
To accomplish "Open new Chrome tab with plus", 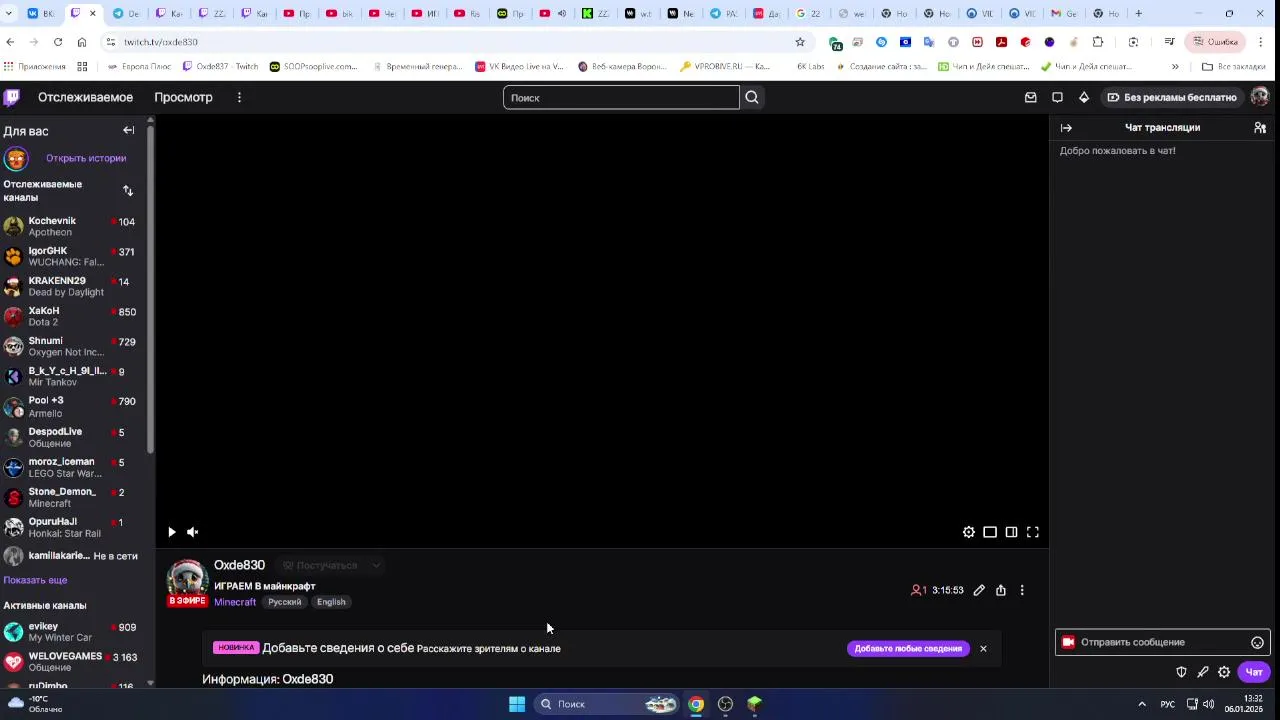I will point(1138,13).
